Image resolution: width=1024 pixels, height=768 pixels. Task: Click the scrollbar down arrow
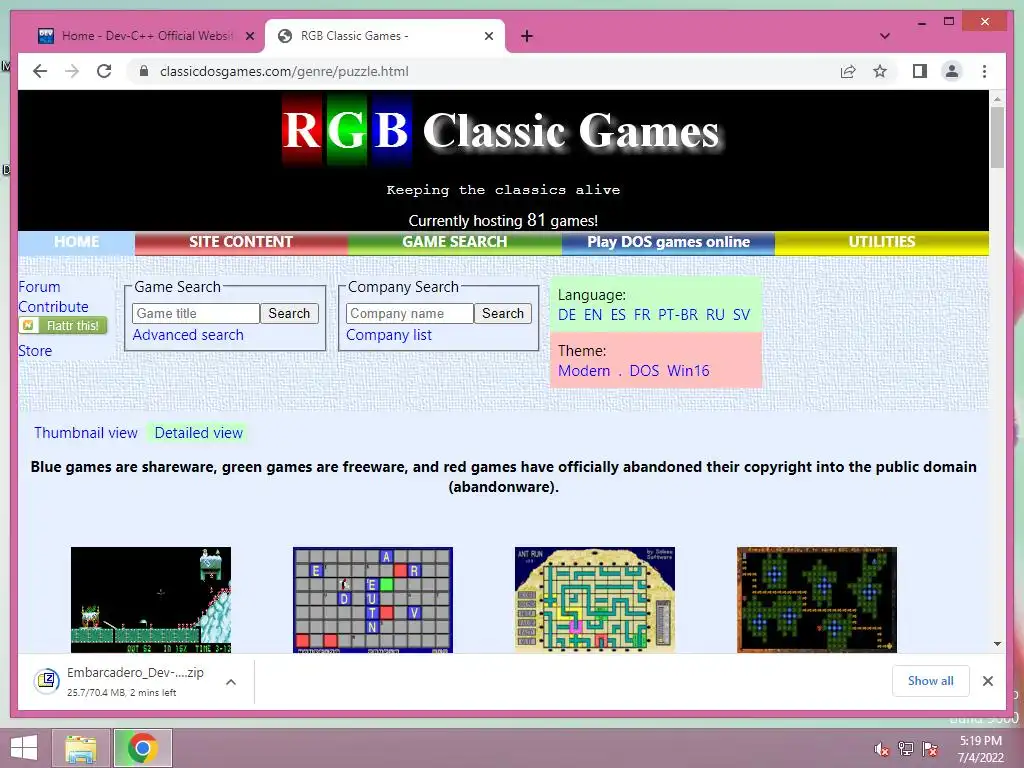pyautogui.click(x=997, y=644)
